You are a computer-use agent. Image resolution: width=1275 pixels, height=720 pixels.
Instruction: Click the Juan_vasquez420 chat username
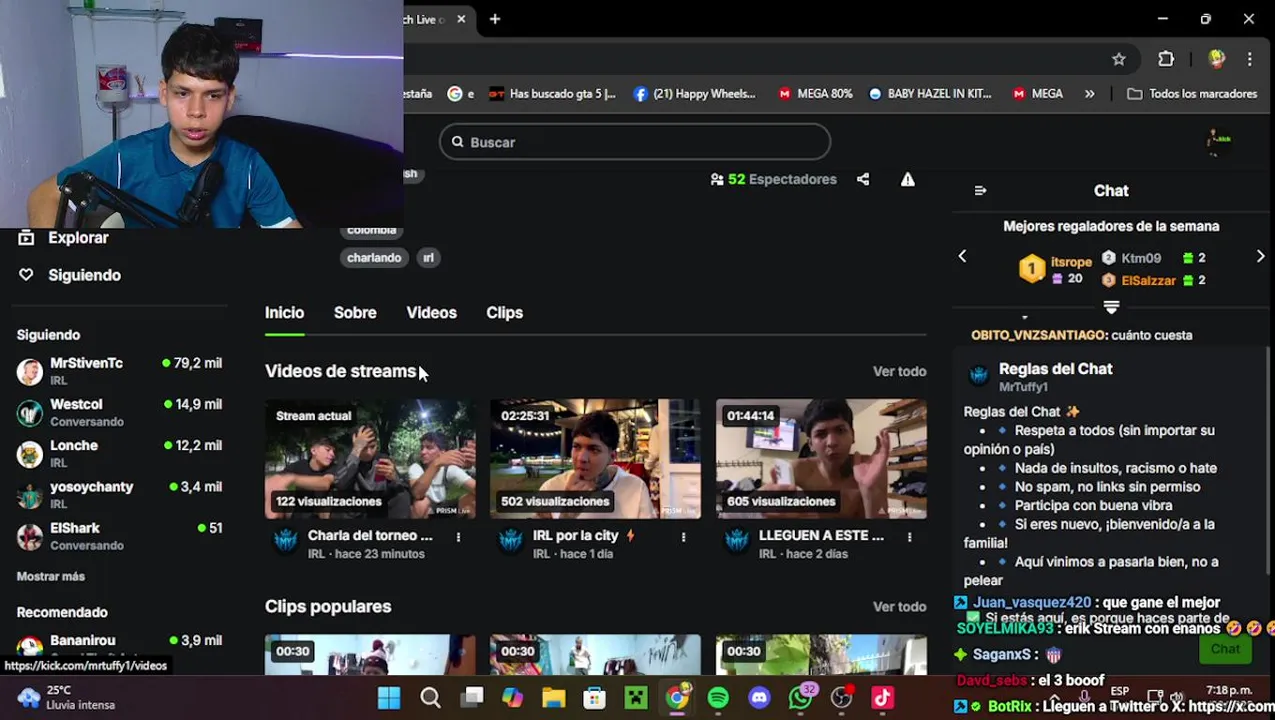(x=1032, y=602)
